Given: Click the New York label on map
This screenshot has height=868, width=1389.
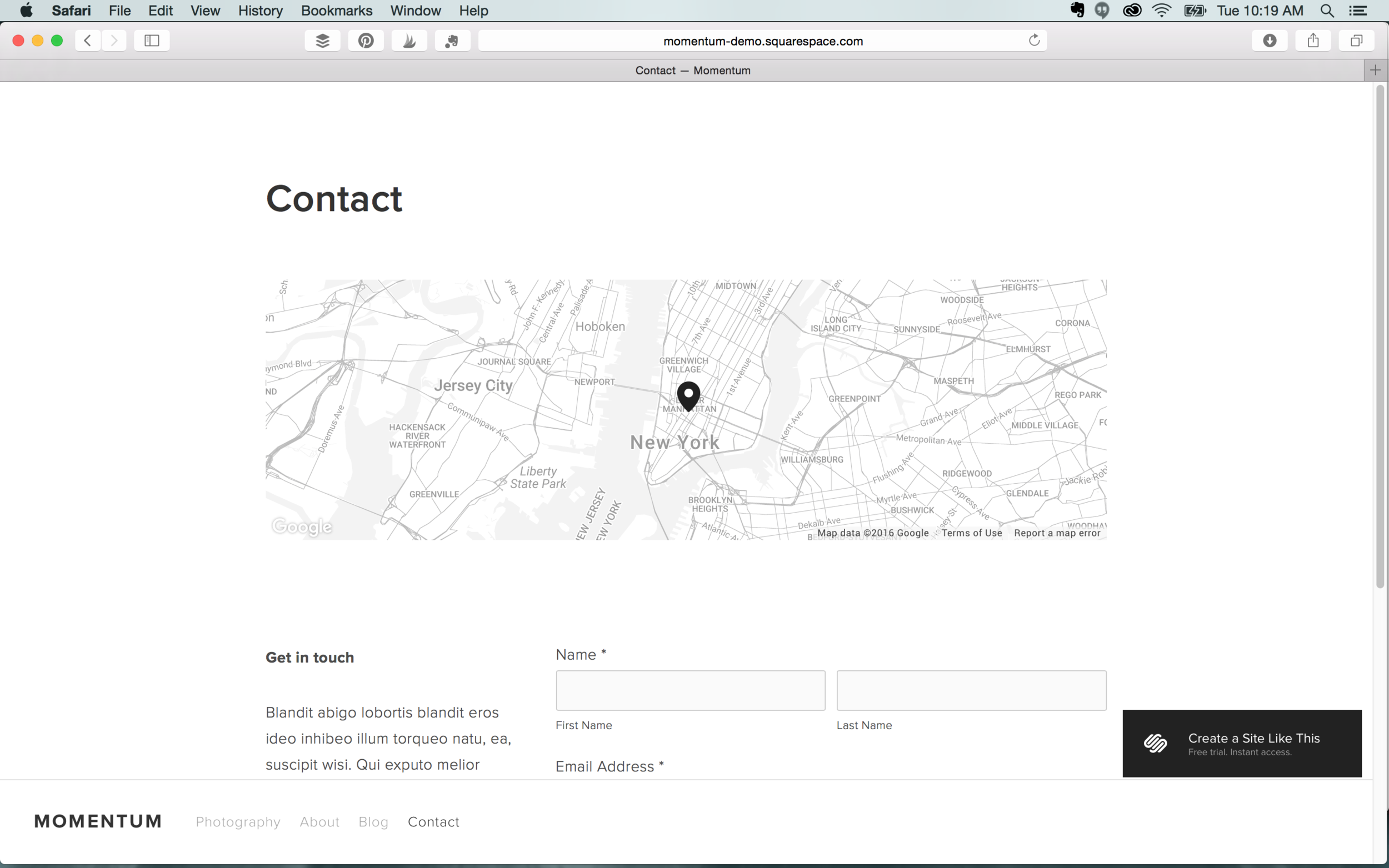Looking at the screenshot, I should pos(674,442).
